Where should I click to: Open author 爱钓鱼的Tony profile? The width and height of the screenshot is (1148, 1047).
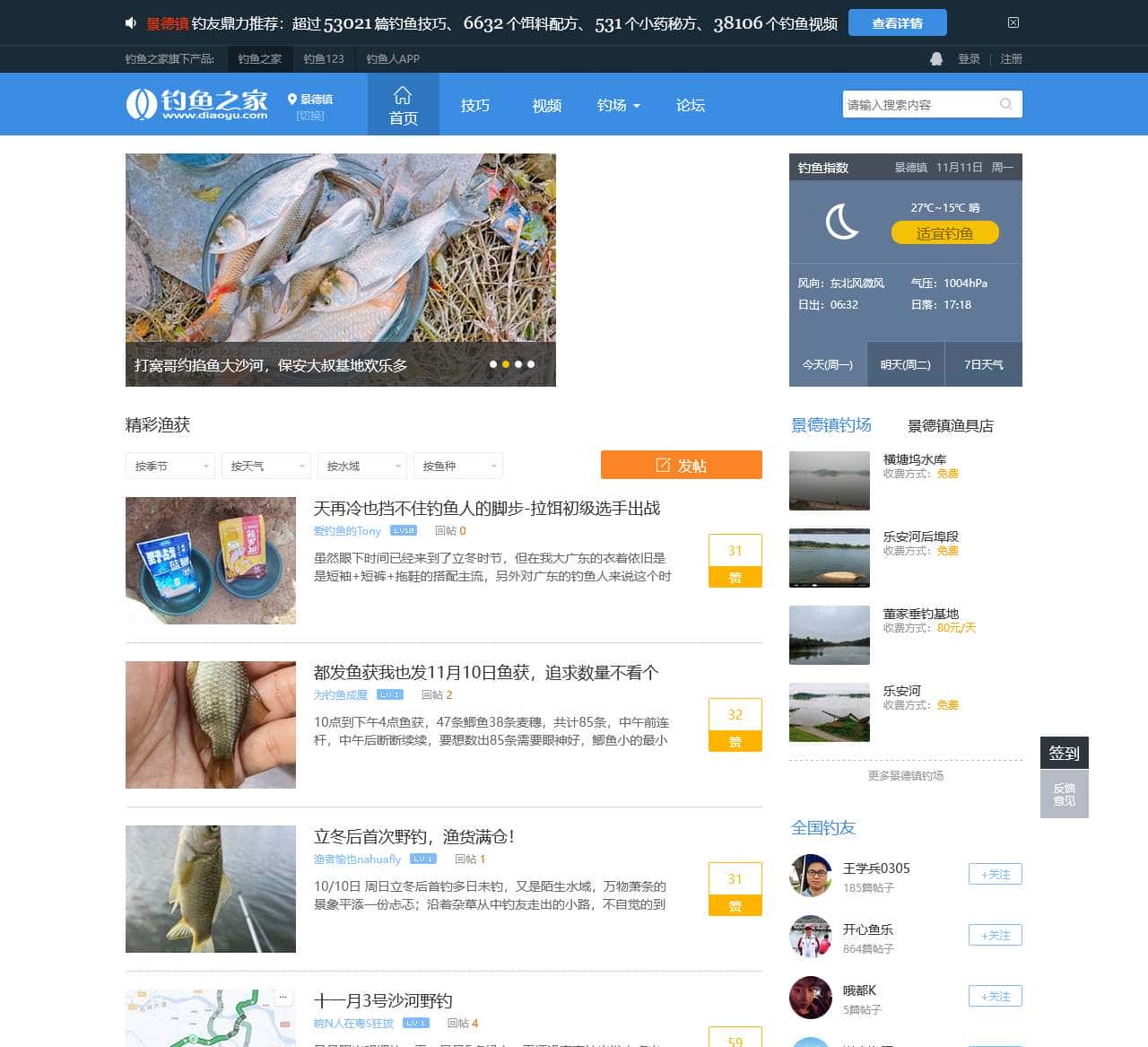(347, 531)
